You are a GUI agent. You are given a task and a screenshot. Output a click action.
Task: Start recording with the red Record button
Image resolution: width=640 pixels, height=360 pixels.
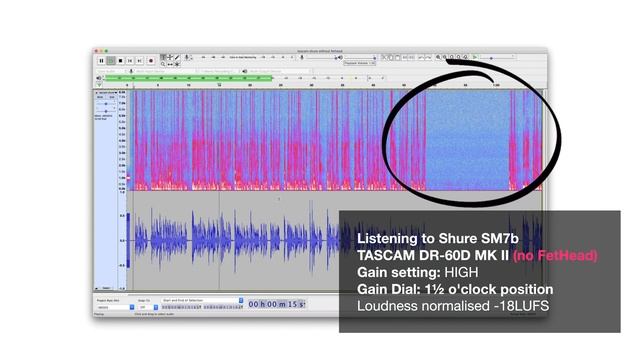151,61
